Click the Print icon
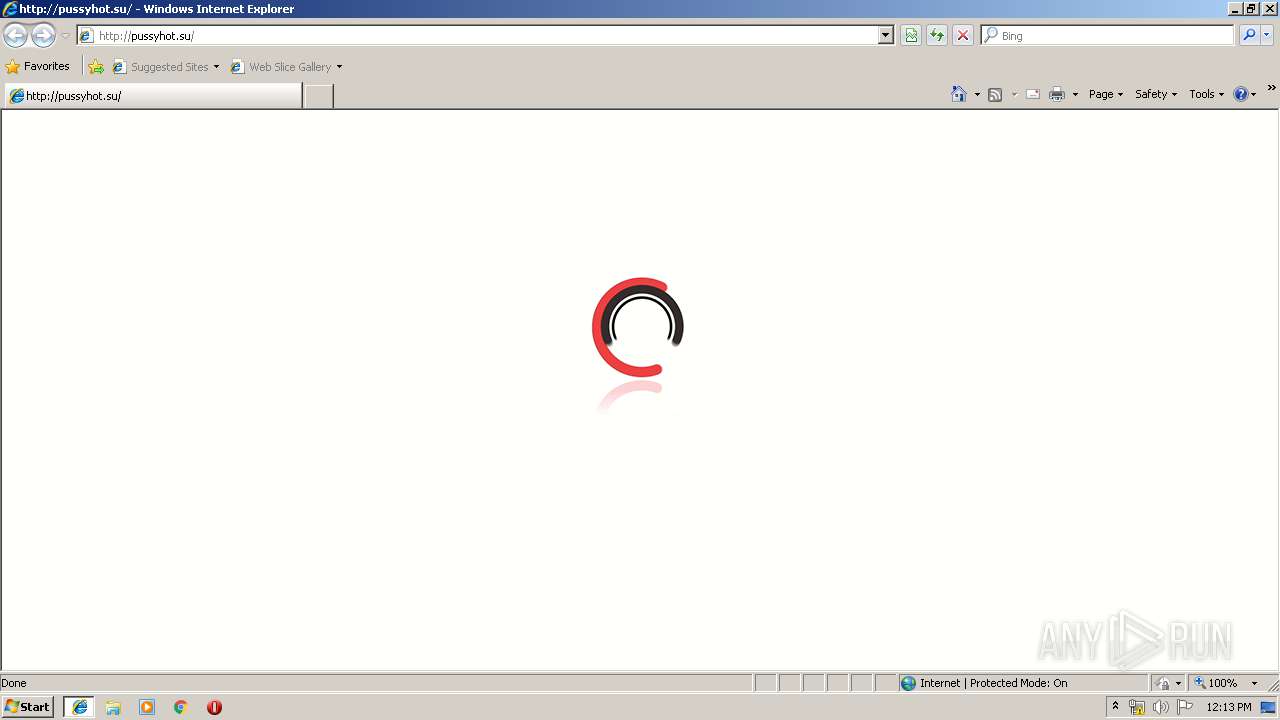This screenshot has height=720, width=1280. click(1057, 94)
